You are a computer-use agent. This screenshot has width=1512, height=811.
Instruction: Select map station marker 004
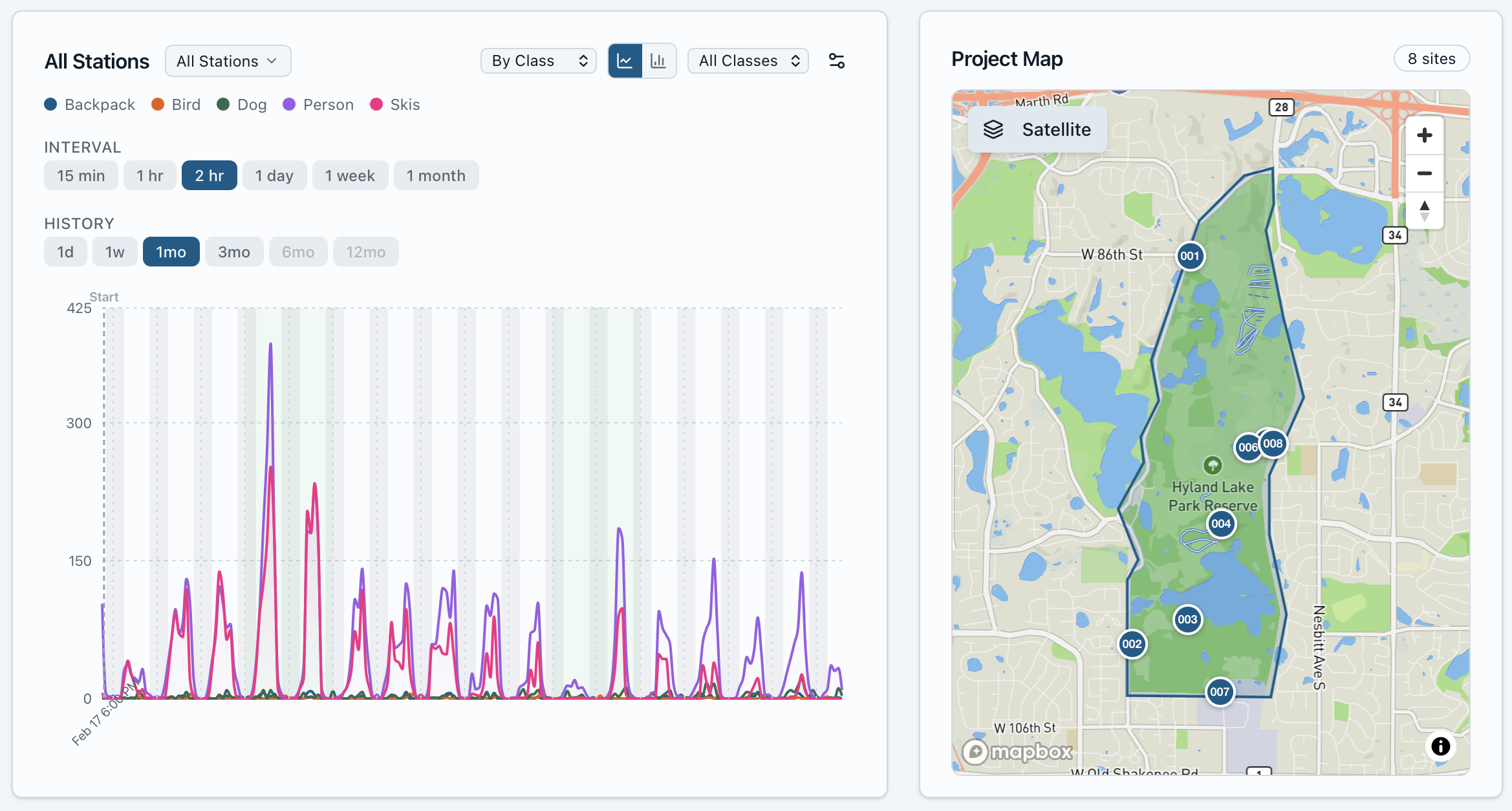coord(1221,524)
